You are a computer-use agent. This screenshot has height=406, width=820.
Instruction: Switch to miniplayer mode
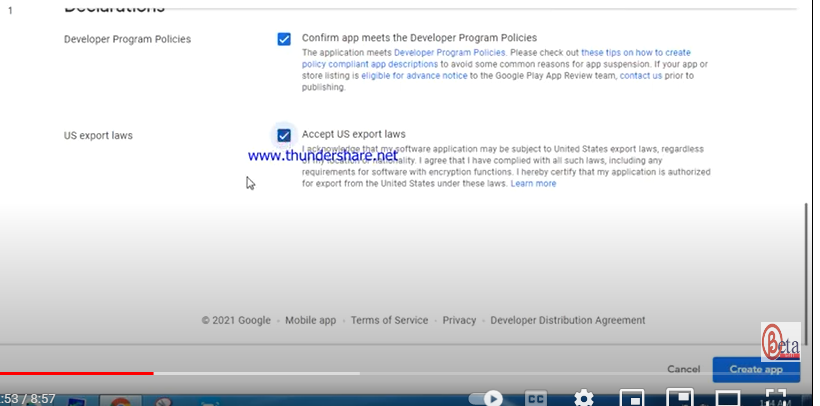632,398
